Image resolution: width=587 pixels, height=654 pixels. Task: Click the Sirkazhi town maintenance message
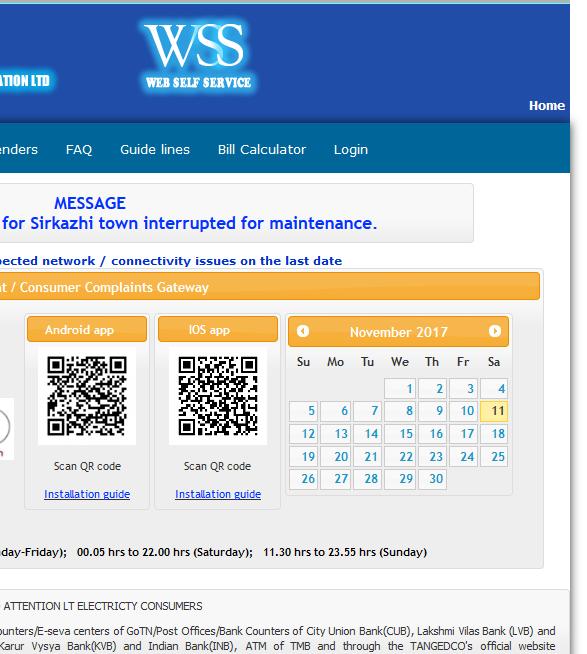(189, 224)
